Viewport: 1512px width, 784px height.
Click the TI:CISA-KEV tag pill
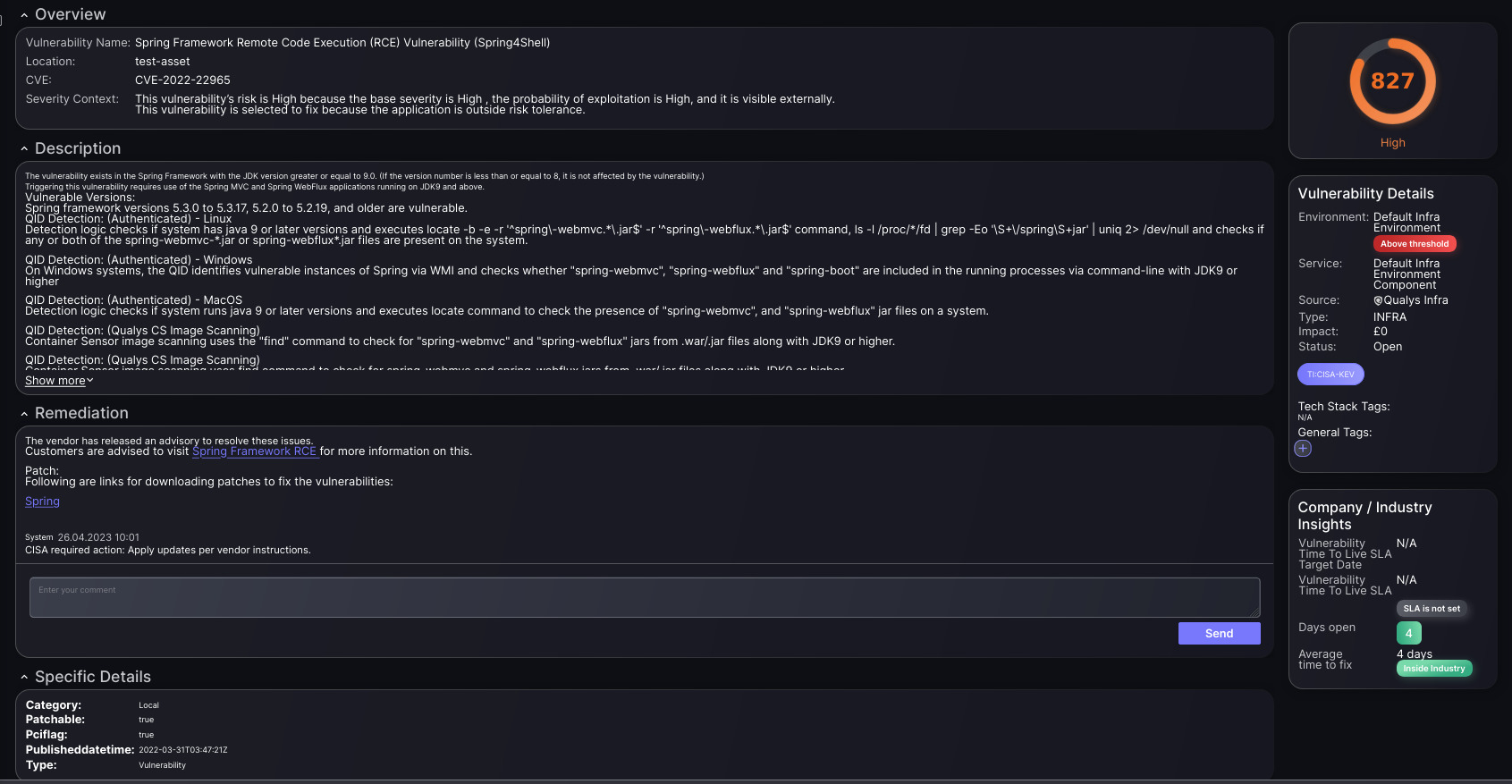(1330, 375)
